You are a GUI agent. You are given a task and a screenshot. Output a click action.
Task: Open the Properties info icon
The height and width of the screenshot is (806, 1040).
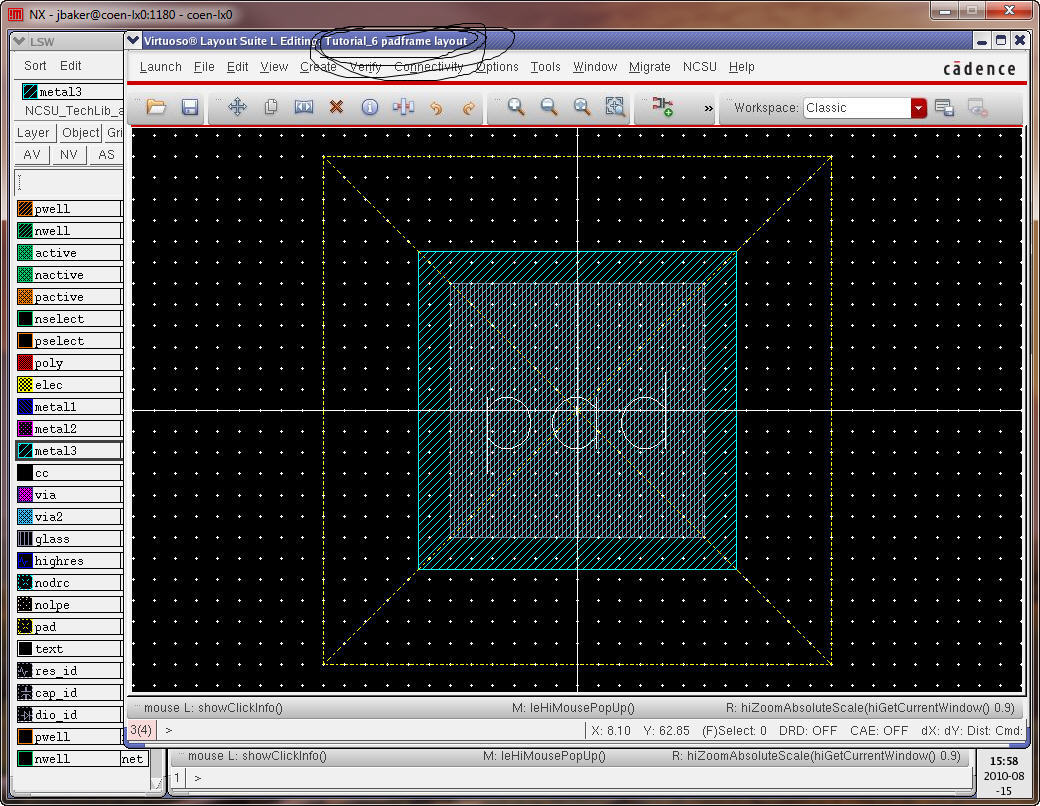point(369,107)
